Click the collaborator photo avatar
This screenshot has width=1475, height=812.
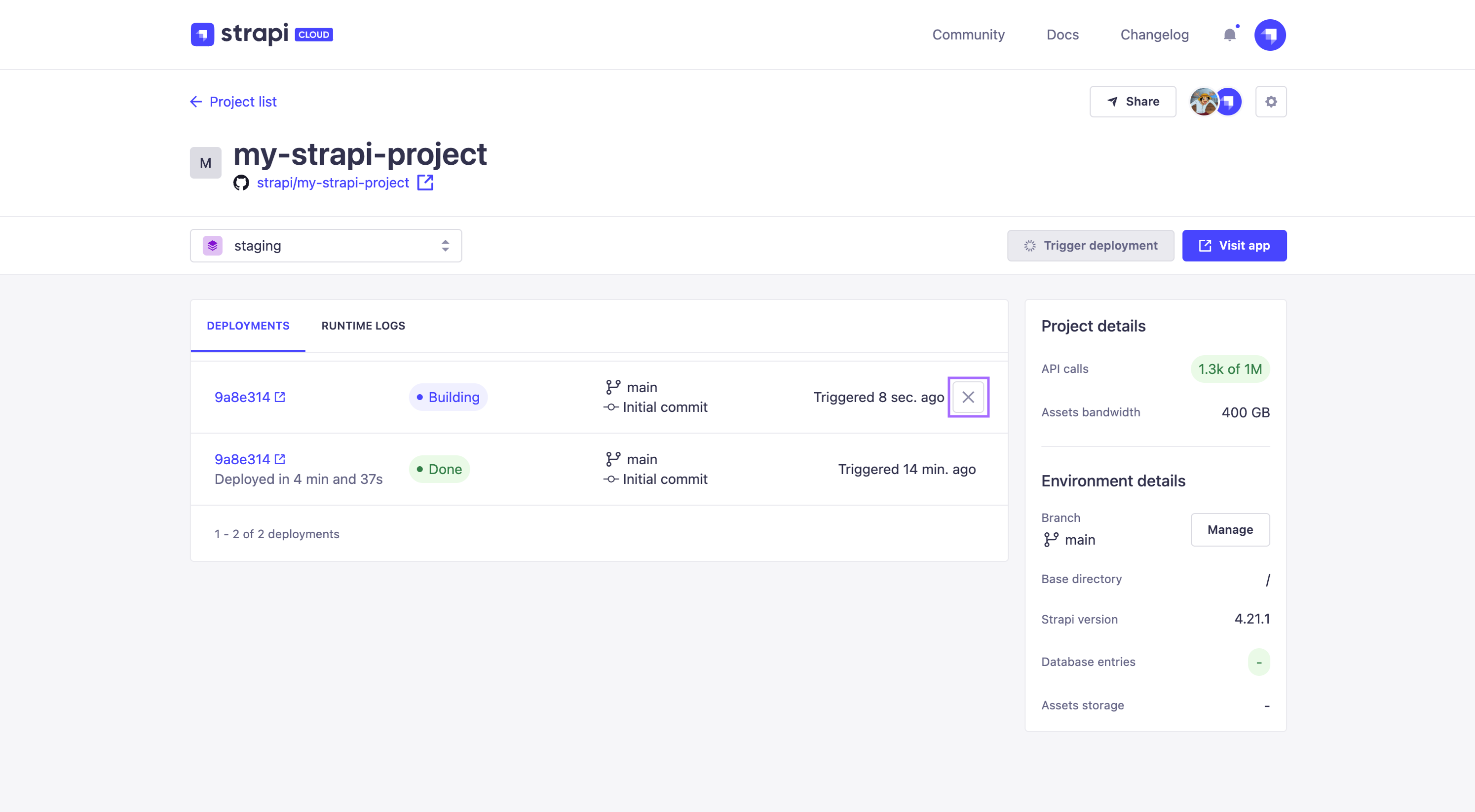click(x=1203, y=101)
